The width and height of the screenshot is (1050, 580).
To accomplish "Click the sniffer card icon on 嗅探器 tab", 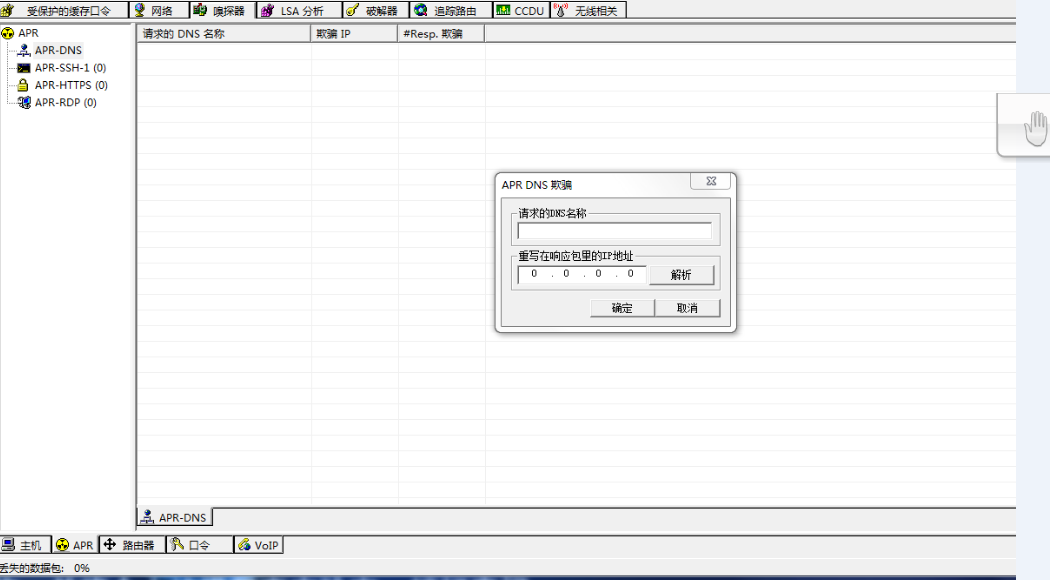I will [x=200, y=9].
